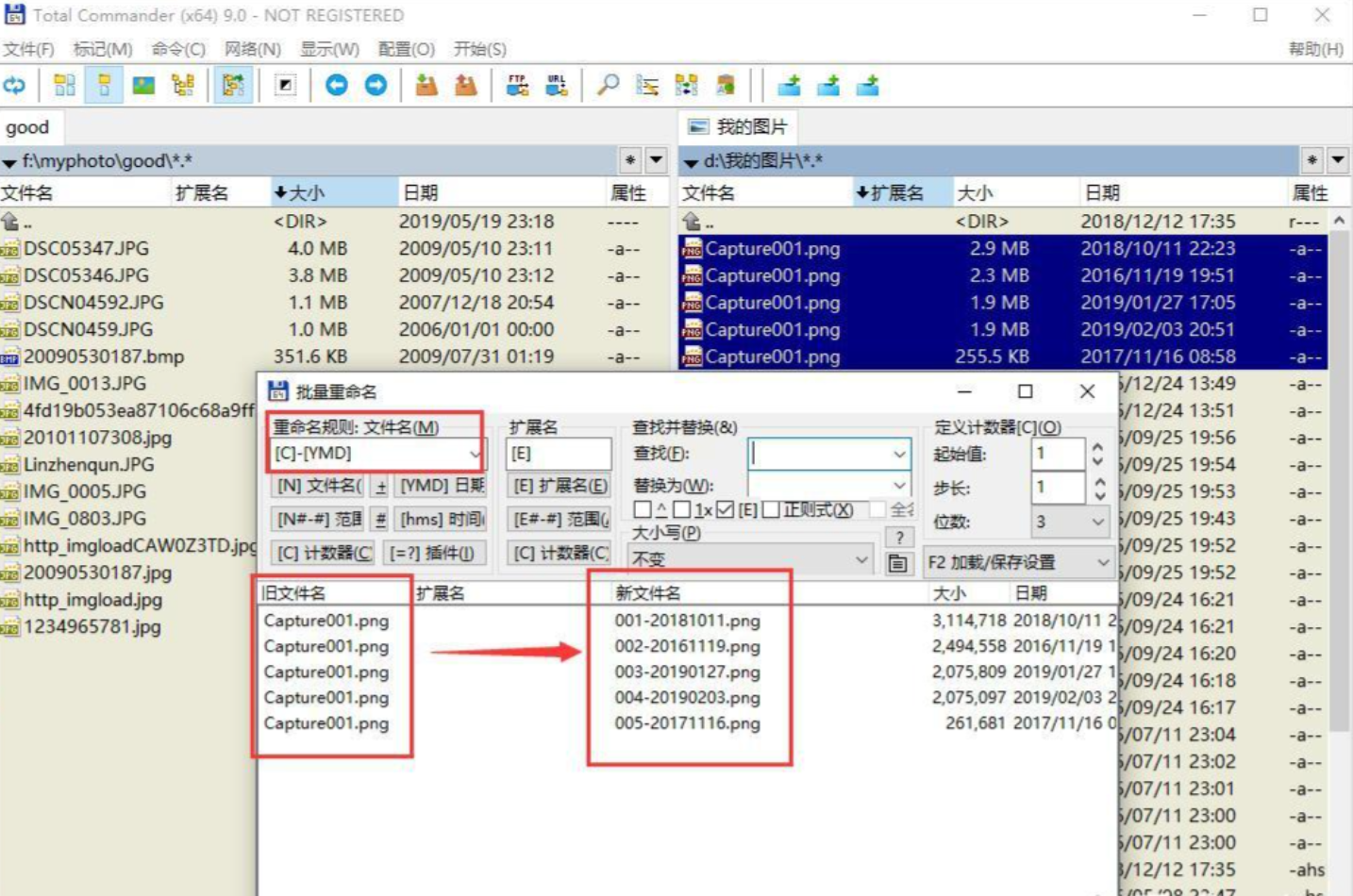This screenshot has width=1353, height=896.
Task: Enable the 正则式(X) regex checkbox
Action: coord(770,510)
